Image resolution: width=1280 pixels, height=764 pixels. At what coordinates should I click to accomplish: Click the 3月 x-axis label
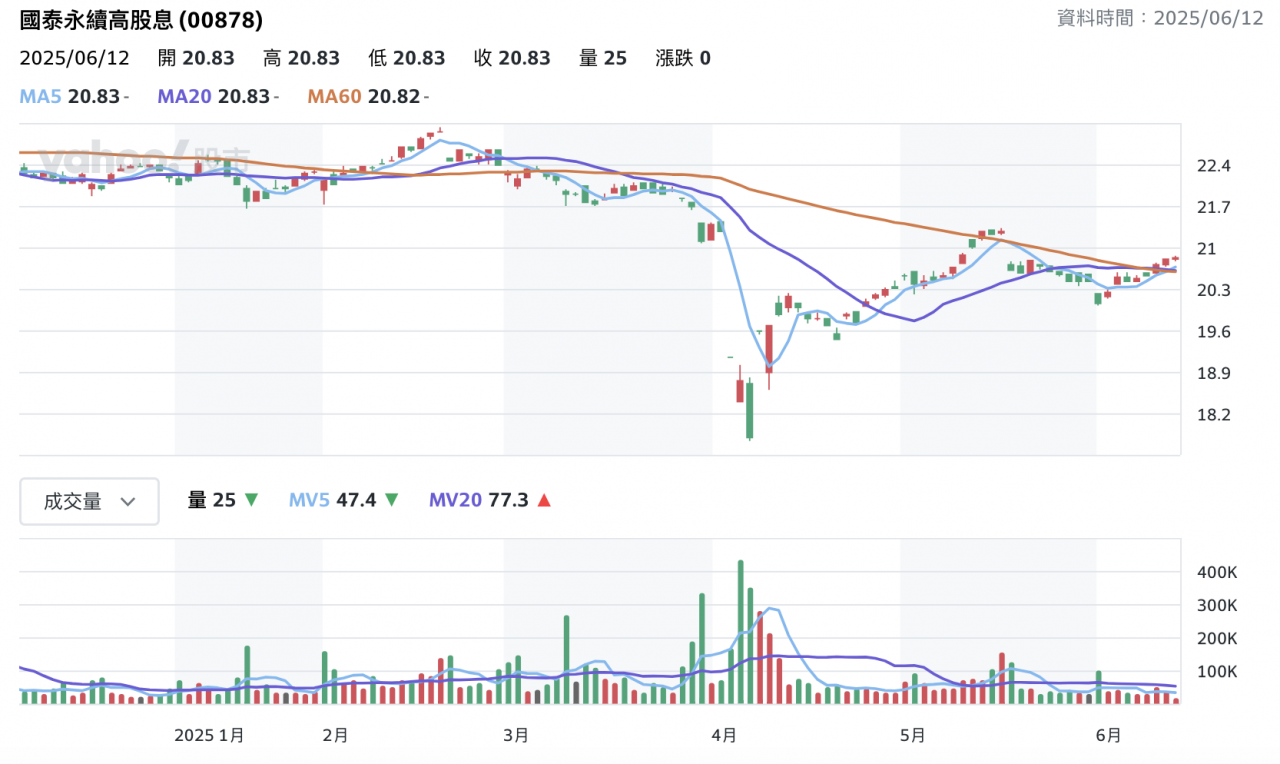[516, 735]
